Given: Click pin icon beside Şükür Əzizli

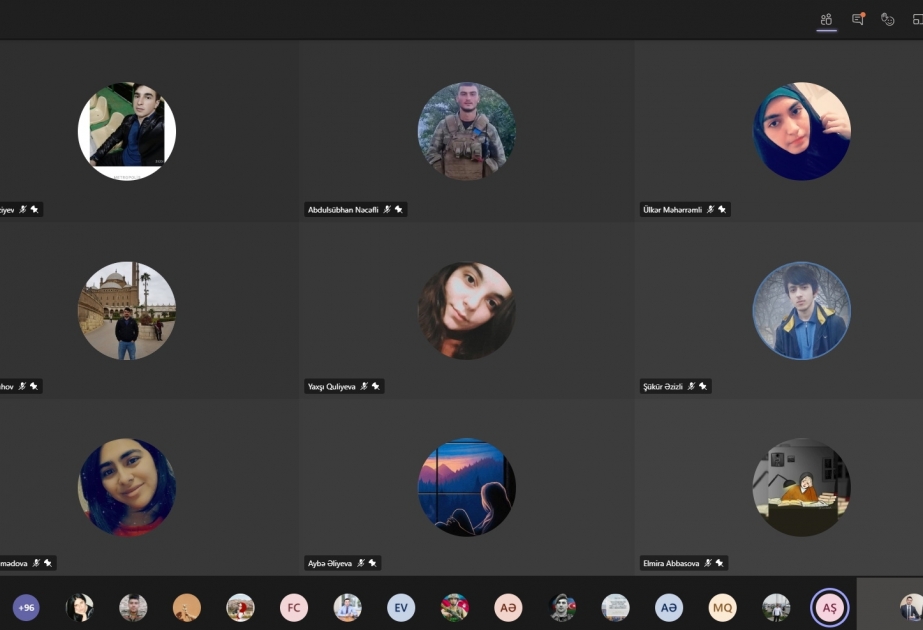Looking at the screenshot, I should pyautogui.click(x=703, y=386).
